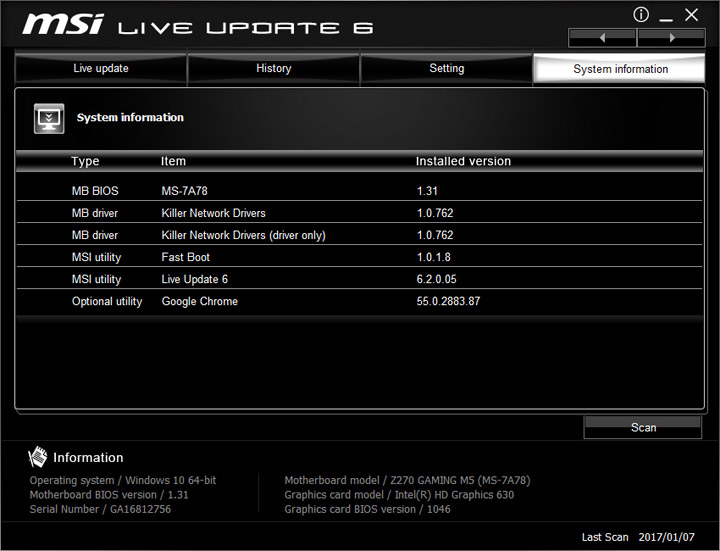The height and width of the screenshot is (551, 720).
Task: Click the MSI logo
Action: point(63,24)
